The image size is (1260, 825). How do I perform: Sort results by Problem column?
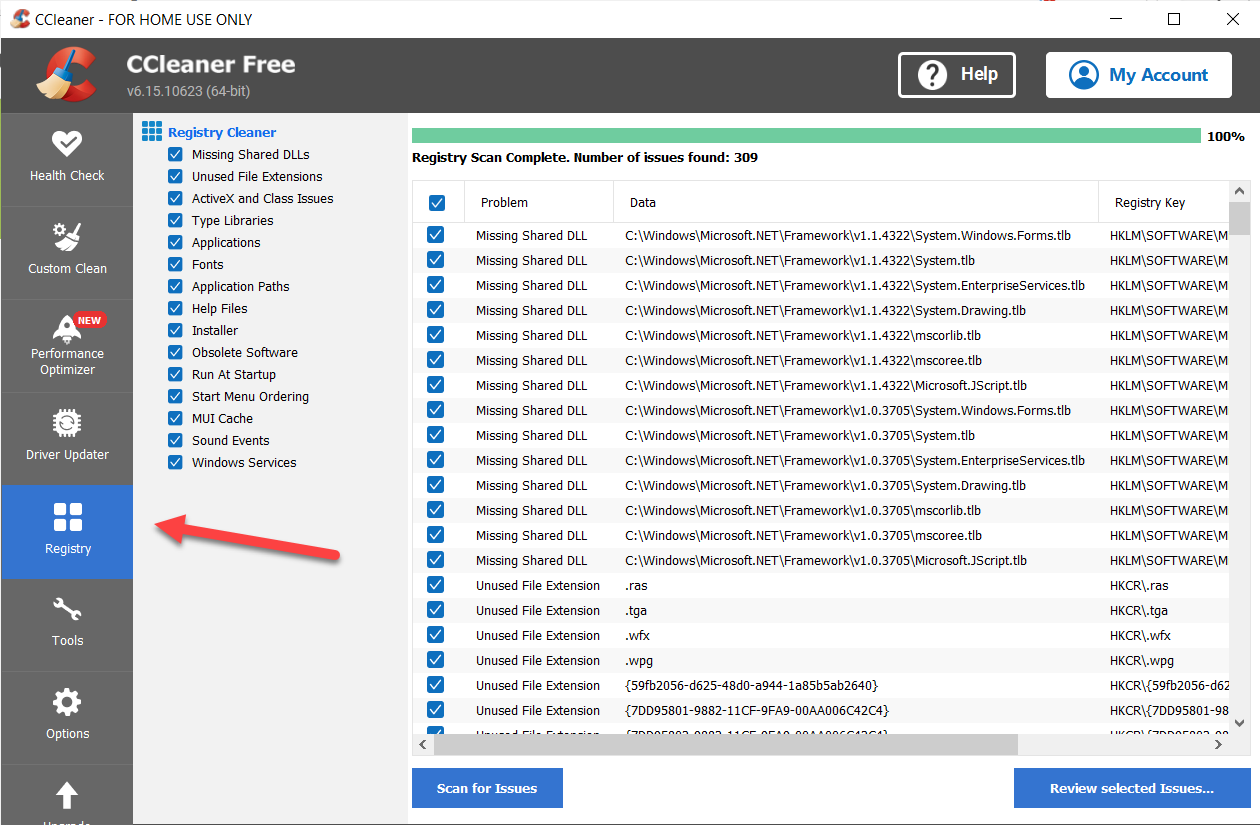coord(539,202)
